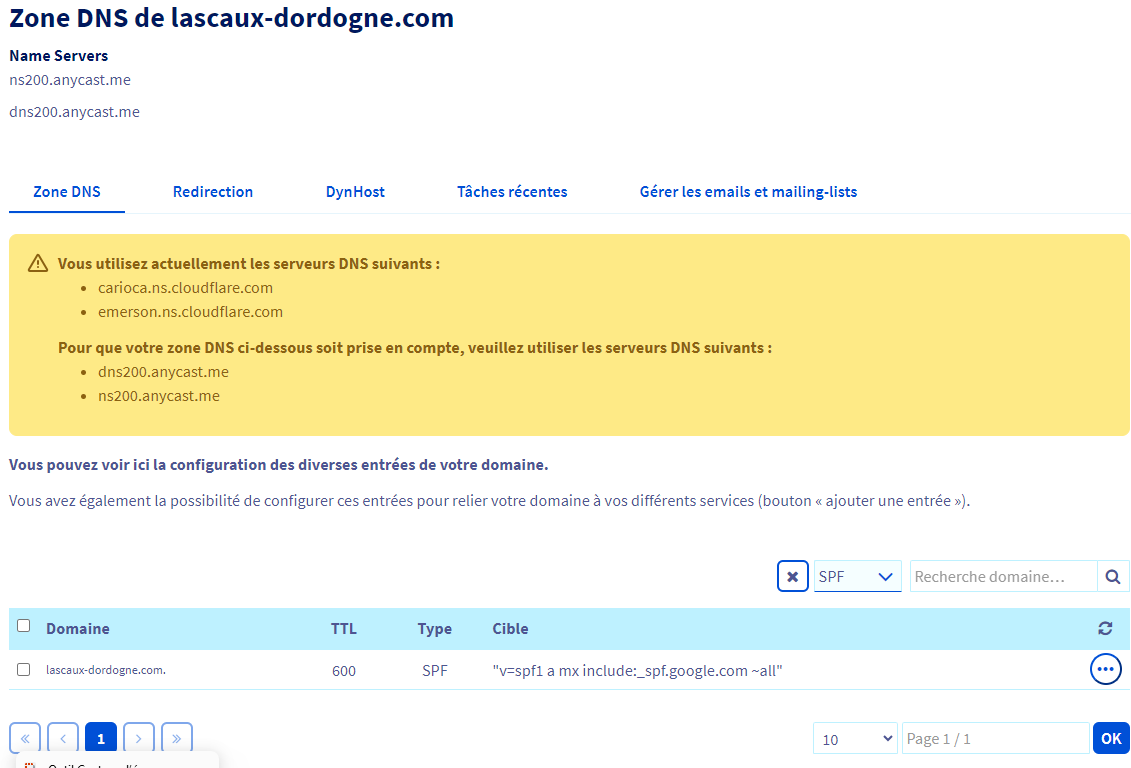Screen dimensions: 1131x768
Task: Go to the next page arrow
Action: pos(139,738)
